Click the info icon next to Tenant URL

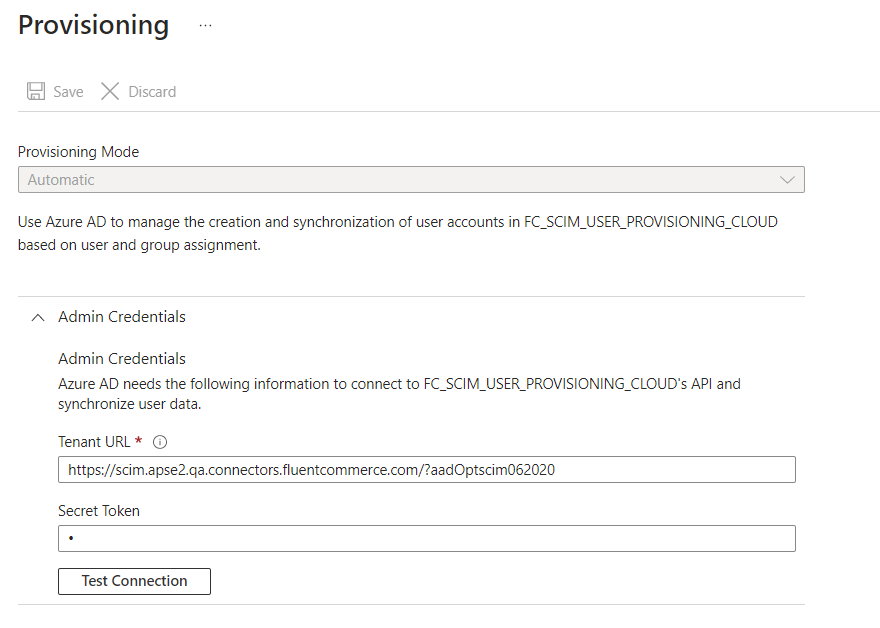[x=159, y=442]
